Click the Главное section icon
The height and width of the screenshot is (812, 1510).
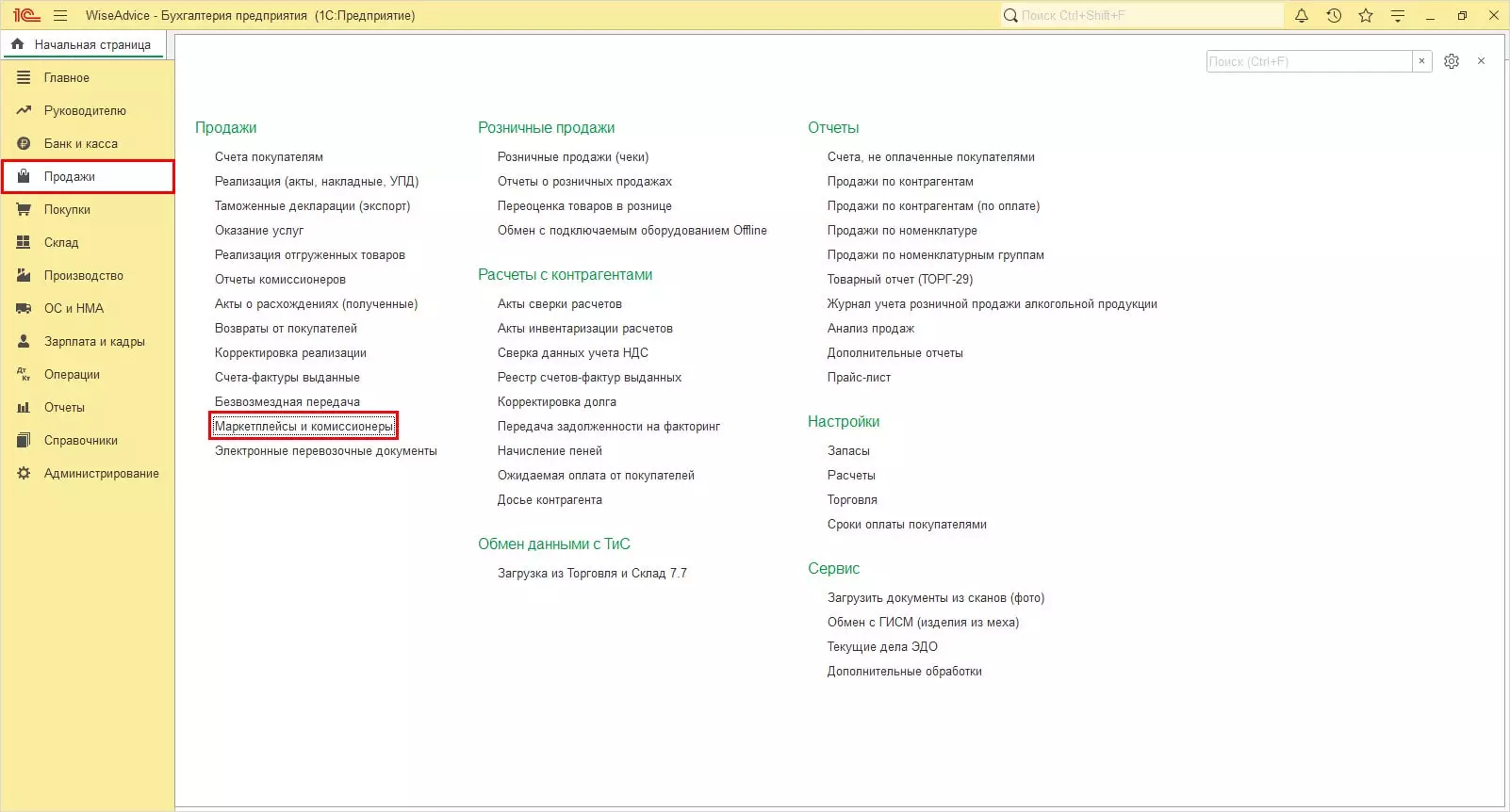click(x=24, y=77)
